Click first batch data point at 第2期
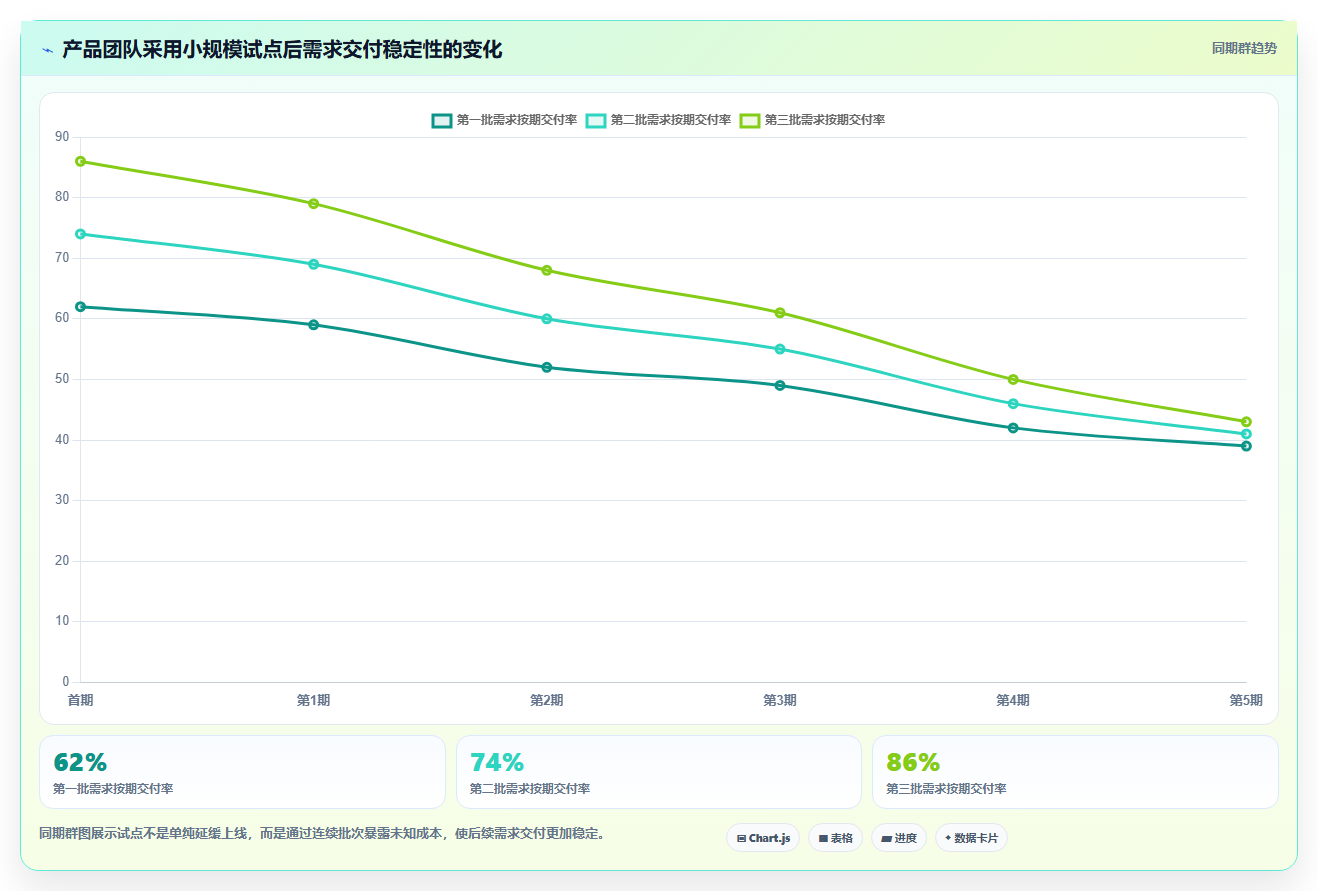 point(547,367)
